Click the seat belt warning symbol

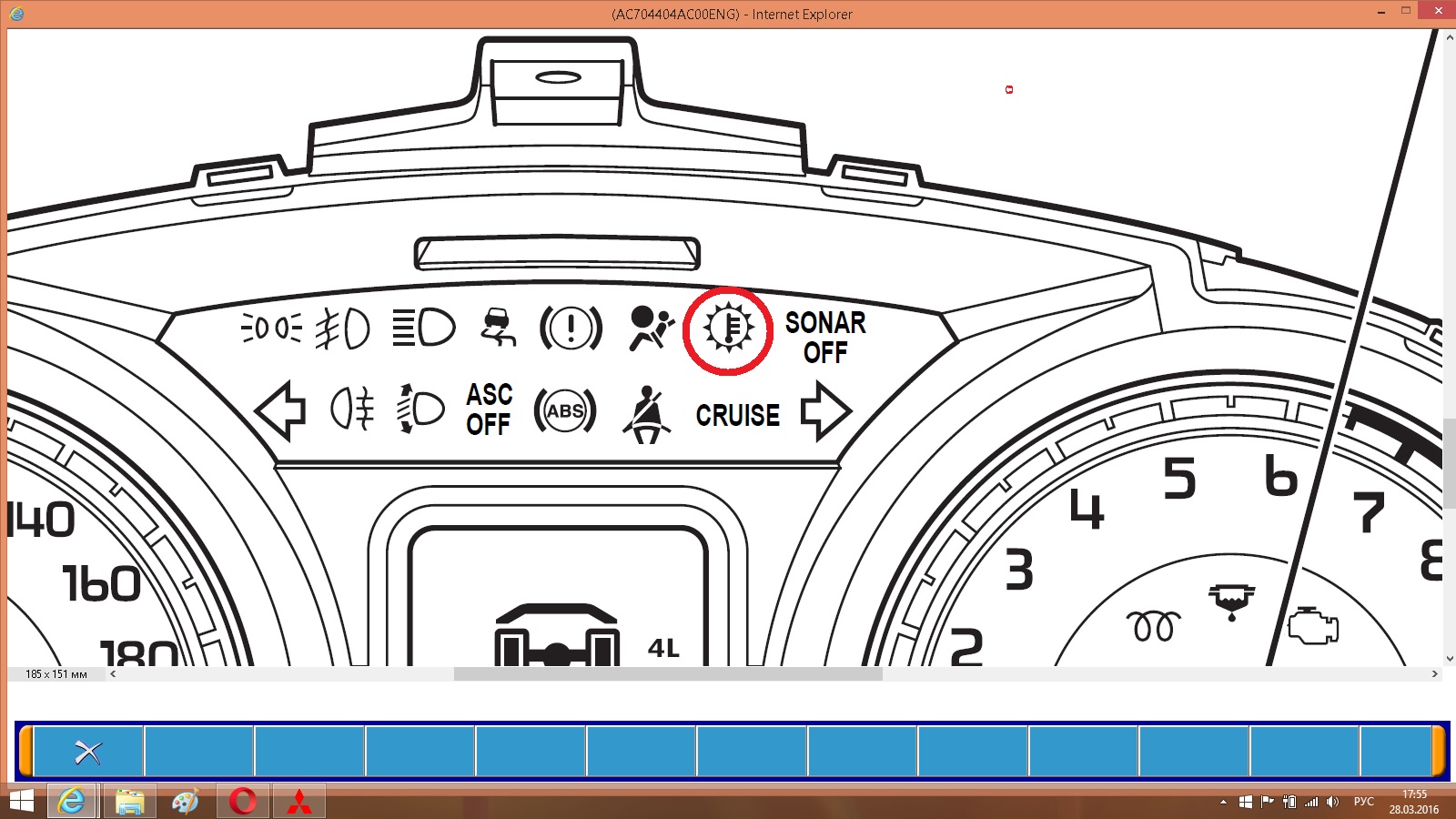point(646,415)
